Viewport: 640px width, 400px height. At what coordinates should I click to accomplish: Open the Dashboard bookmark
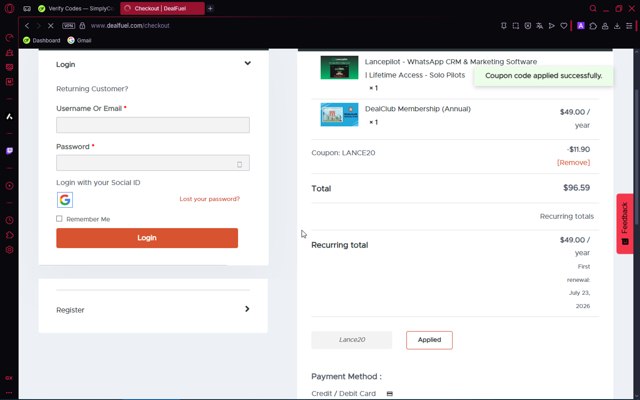[x=42, y=40]
